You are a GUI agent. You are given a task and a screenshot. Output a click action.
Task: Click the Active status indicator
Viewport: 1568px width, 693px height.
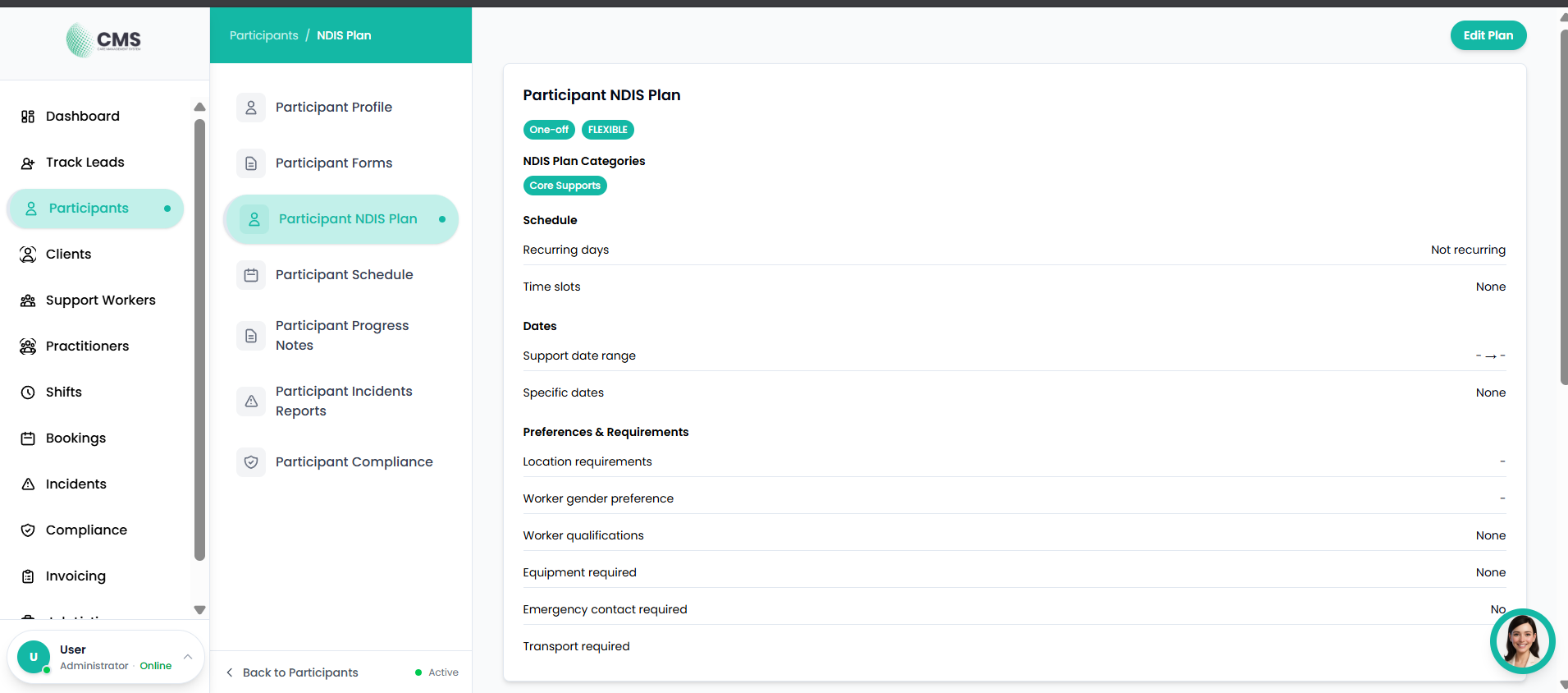click(x=437, y=672)
